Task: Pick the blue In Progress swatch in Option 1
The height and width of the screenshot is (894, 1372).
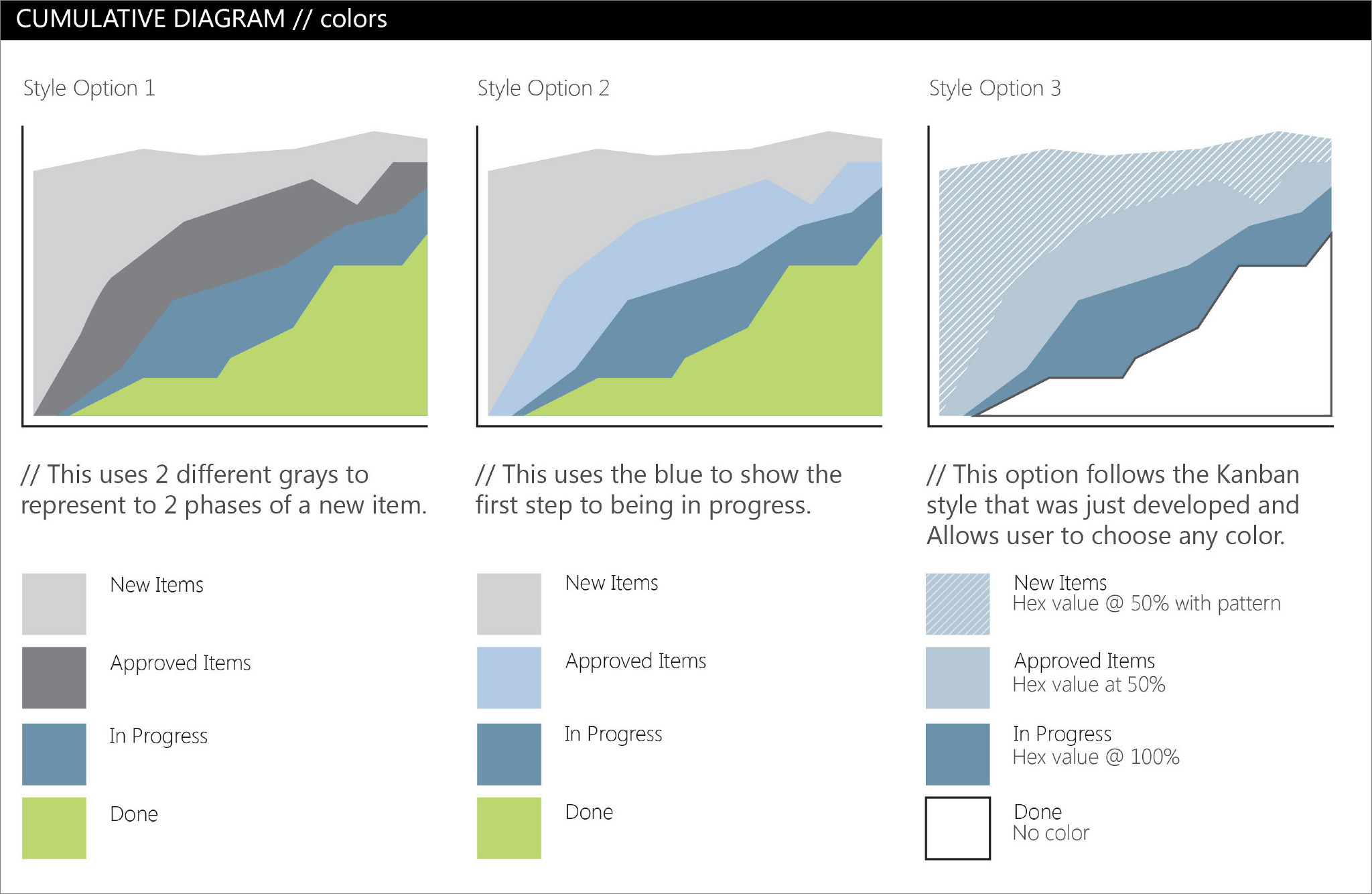Action: click(x=54, y=754)
